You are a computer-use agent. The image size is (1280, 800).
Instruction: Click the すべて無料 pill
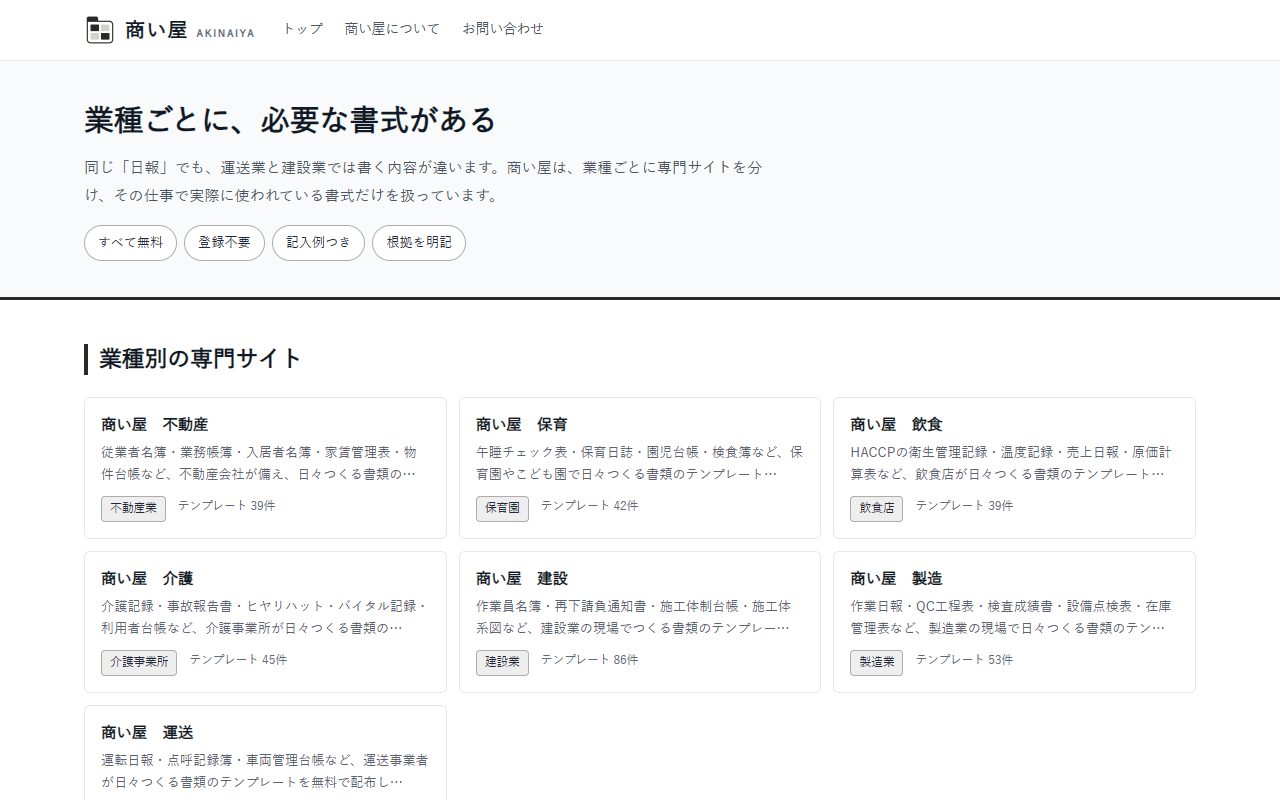130,243
